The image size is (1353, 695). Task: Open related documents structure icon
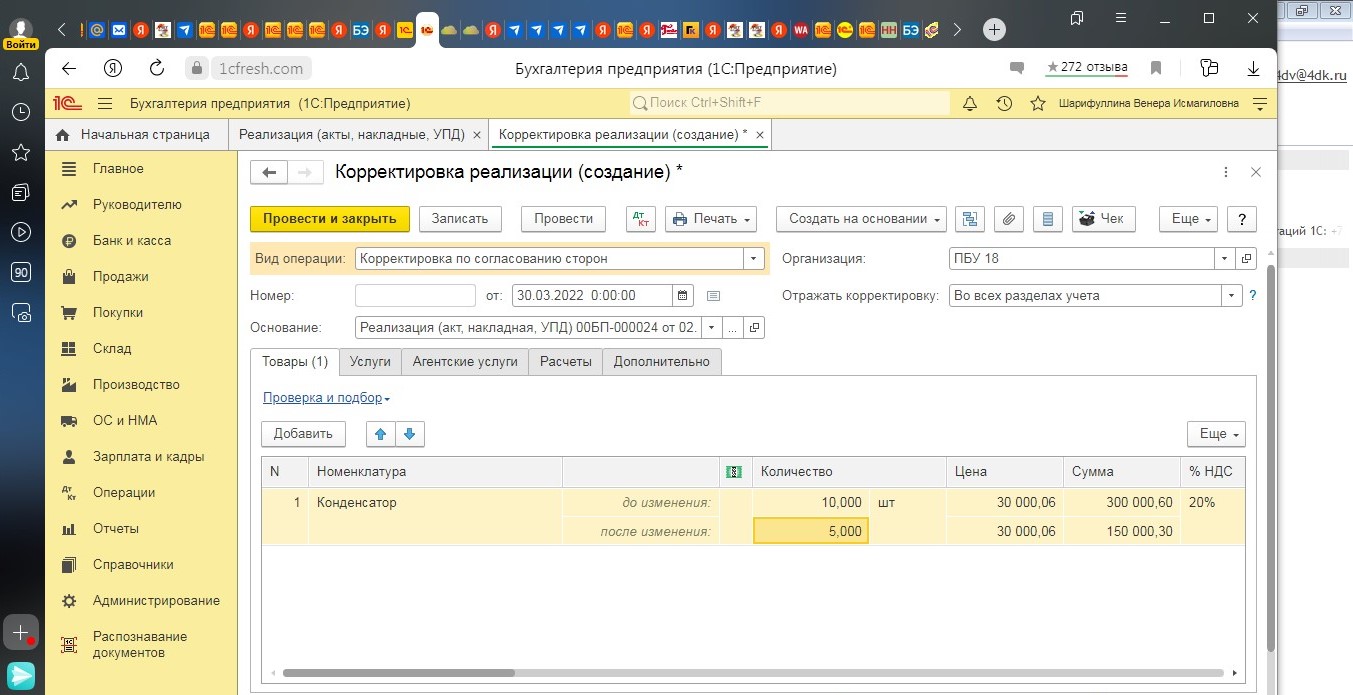coord(970,219)
